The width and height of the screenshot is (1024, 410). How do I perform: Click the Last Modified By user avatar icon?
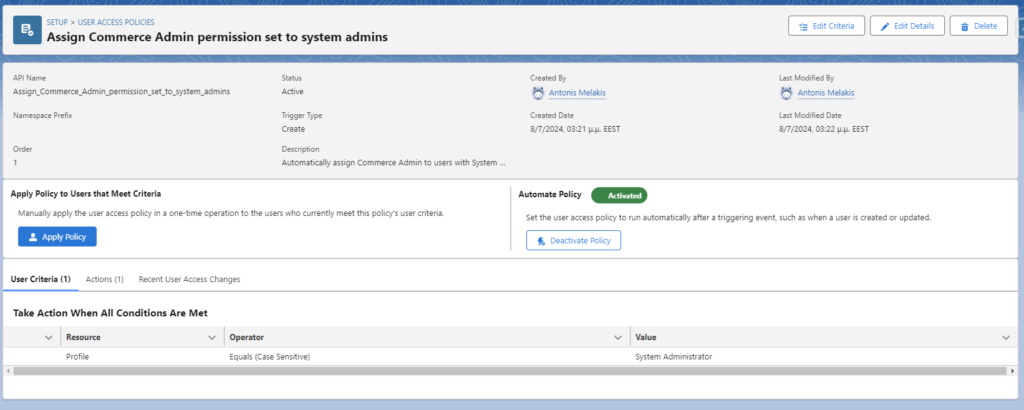tap(786, 93)
